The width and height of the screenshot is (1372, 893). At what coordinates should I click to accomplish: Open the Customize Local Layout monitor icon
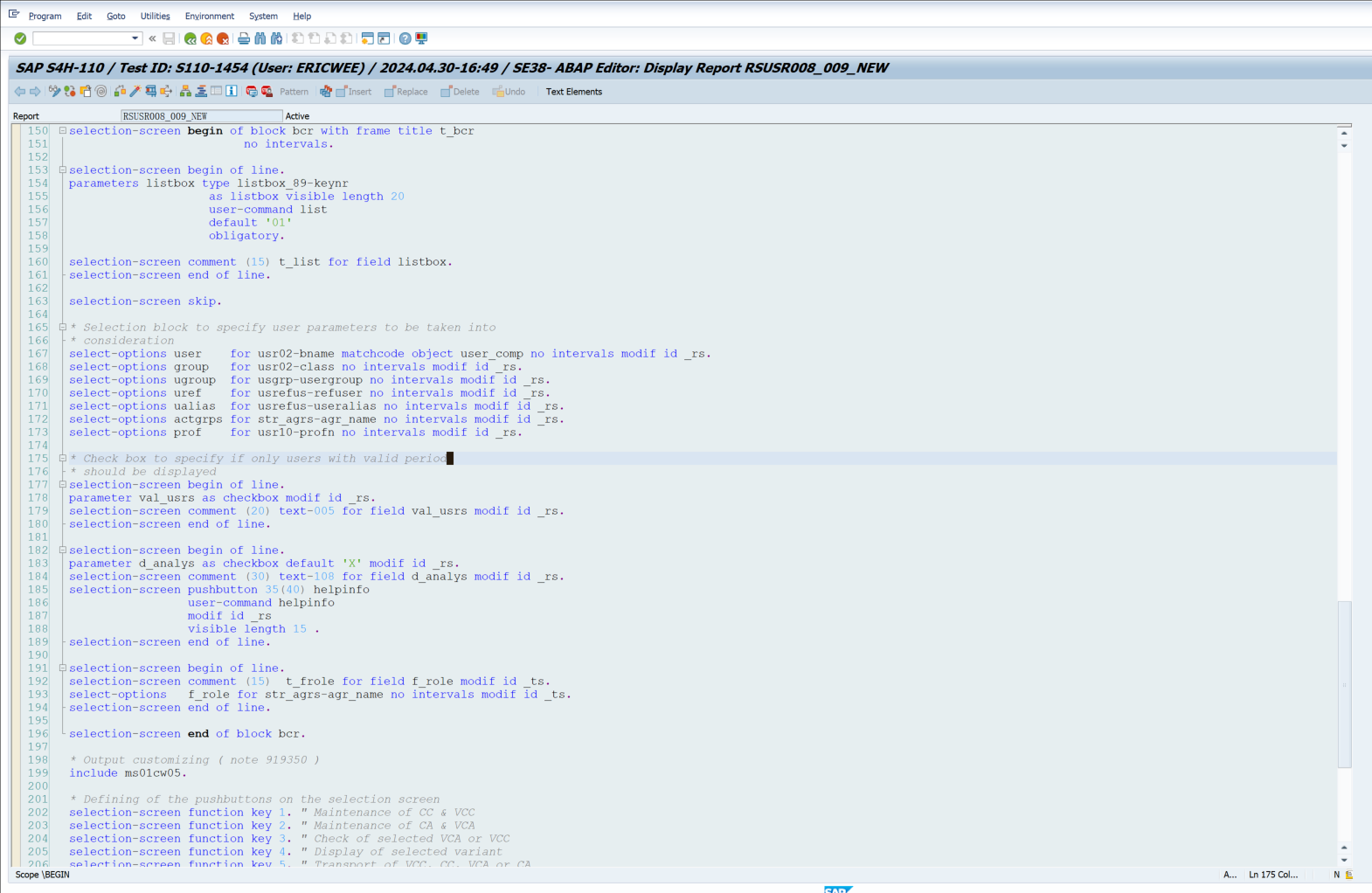(x=422, y=38)
